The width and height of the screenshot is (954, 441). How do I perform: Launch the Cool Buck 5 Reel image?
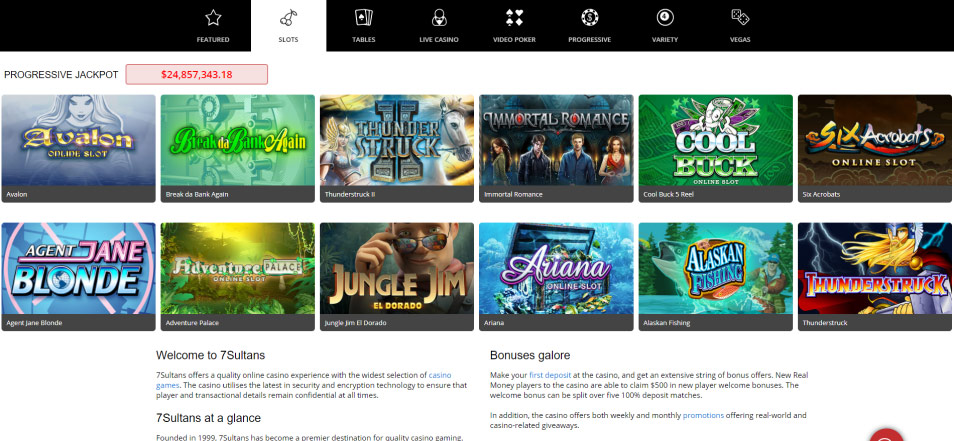pos(716,140)
